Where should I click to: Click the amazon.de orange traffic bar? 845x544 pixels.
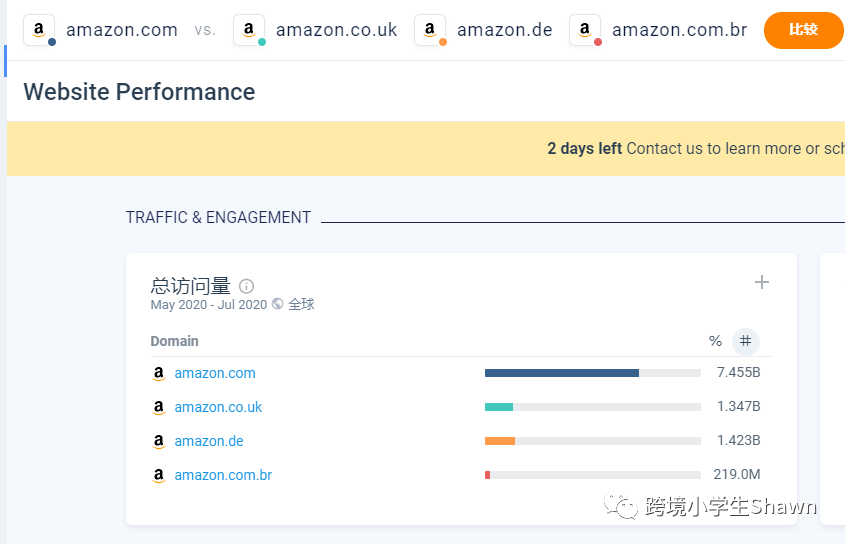pos(499,441)
